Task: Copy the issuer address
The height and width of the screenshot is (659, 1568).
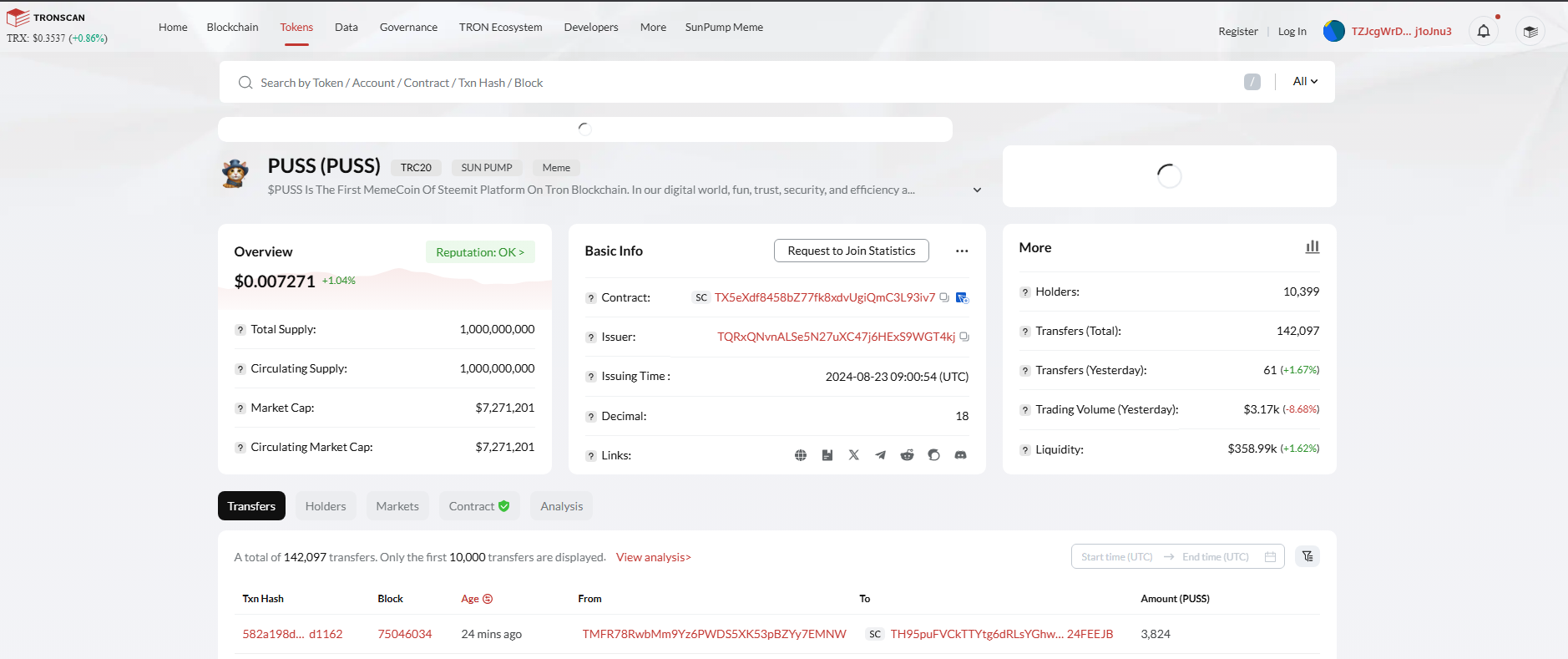Action: click(x=964, y=337)
